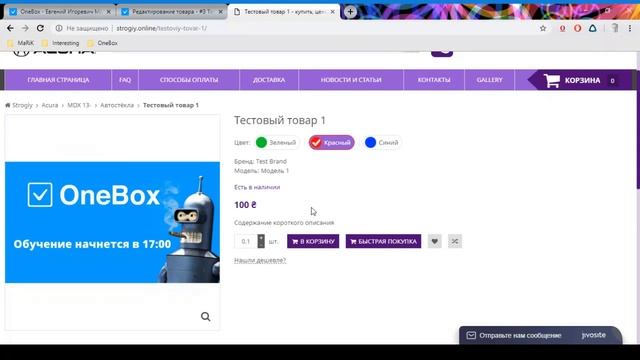Go to Strogiy home breadcrumb
Image resolution: width=640 pixels, height=360 pixels.
(19, 105)
